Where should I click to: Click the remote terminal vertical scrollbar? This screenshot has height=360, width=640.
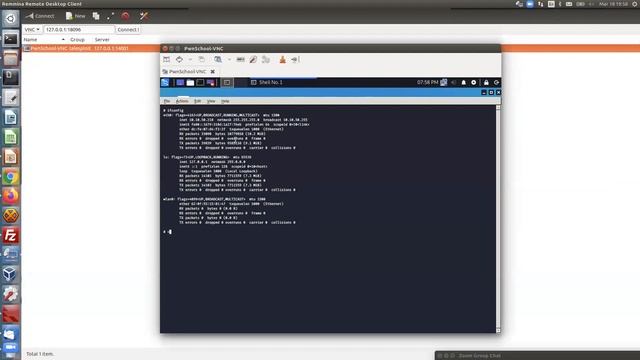coord(498,219)
